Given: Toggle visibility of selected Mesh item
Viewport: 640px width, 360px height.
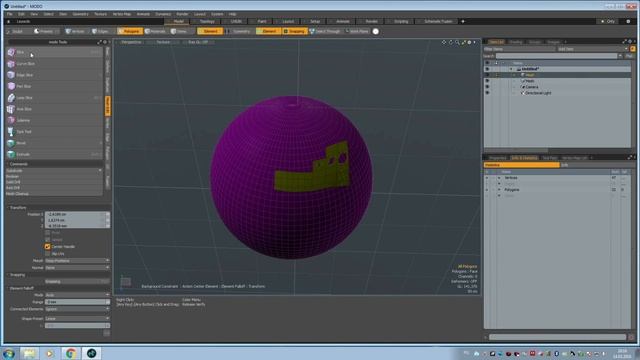Looking at the screenshot, I should tap(487, 75).
